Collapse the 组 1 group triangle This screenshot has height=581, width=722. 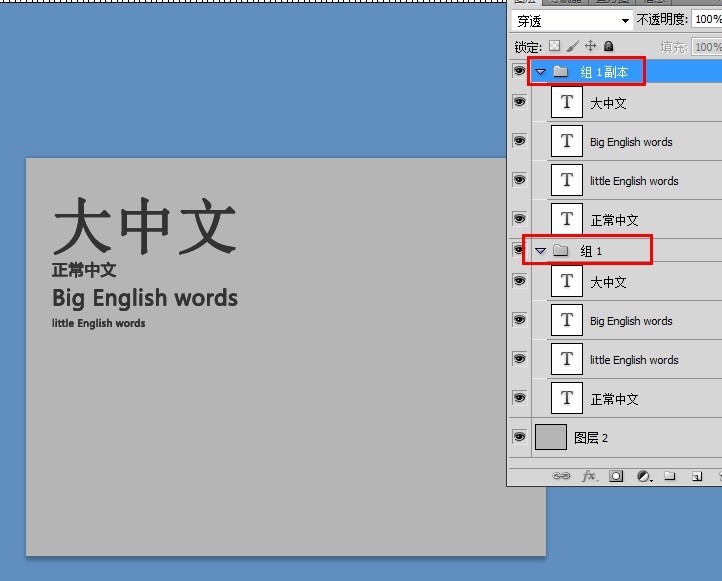click(x=541, y=250)
